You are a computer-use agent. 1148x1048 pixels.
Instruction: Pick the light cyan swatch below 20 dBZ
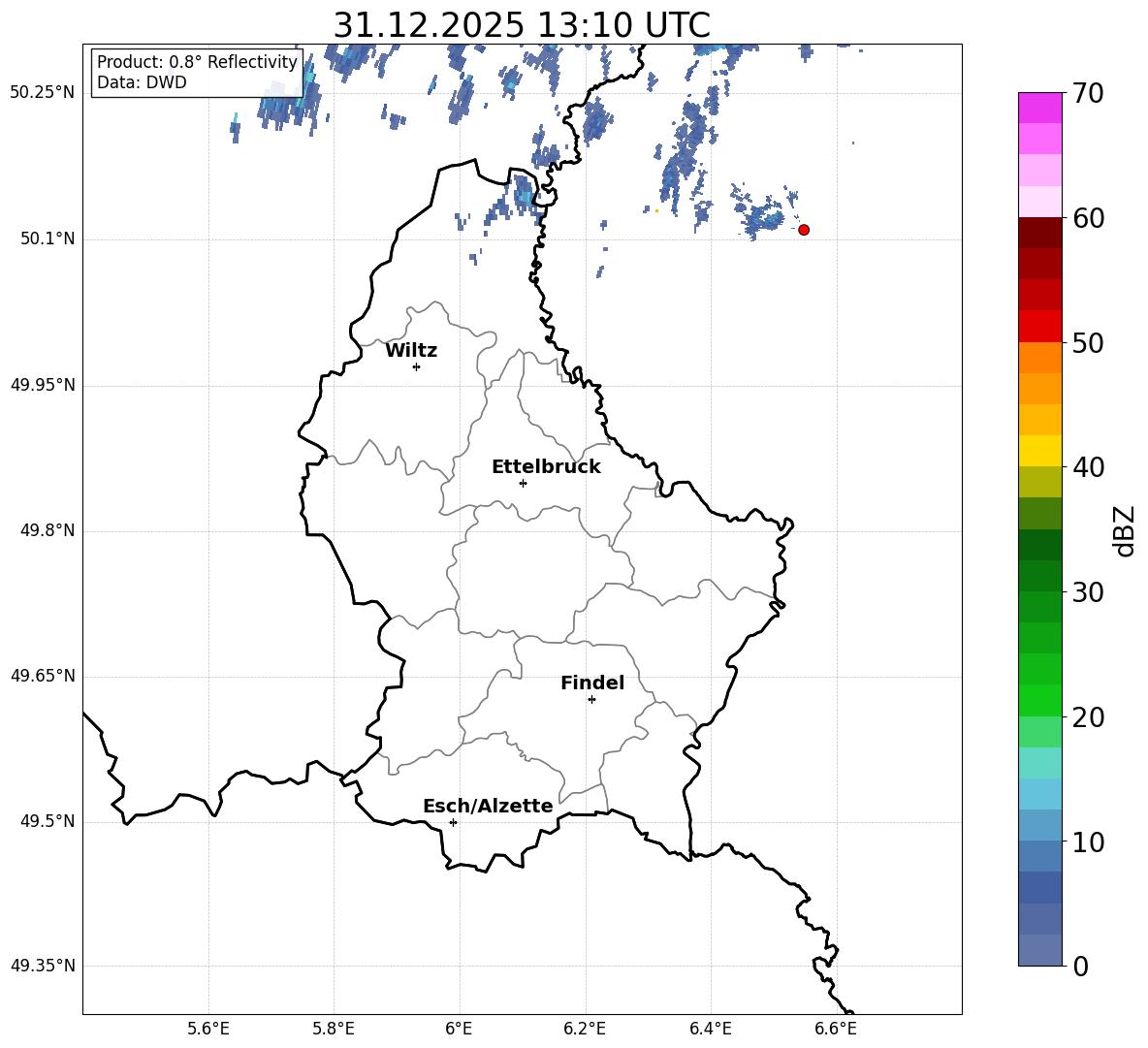click(x=1040, y=763)
